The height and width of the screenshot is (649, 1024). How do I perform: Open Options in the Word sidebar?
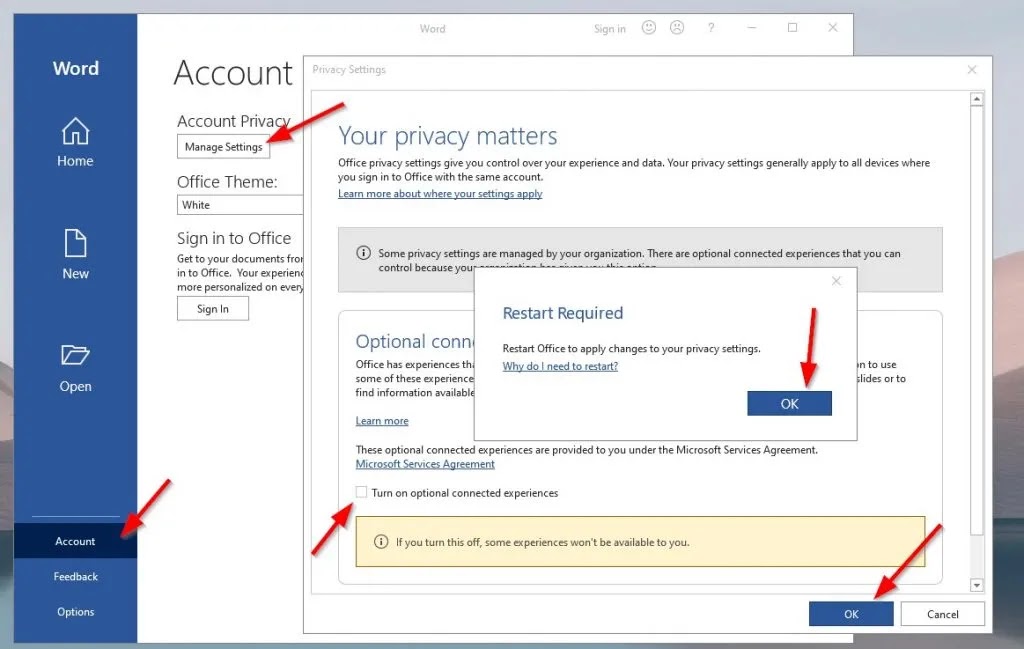[76, 612]
